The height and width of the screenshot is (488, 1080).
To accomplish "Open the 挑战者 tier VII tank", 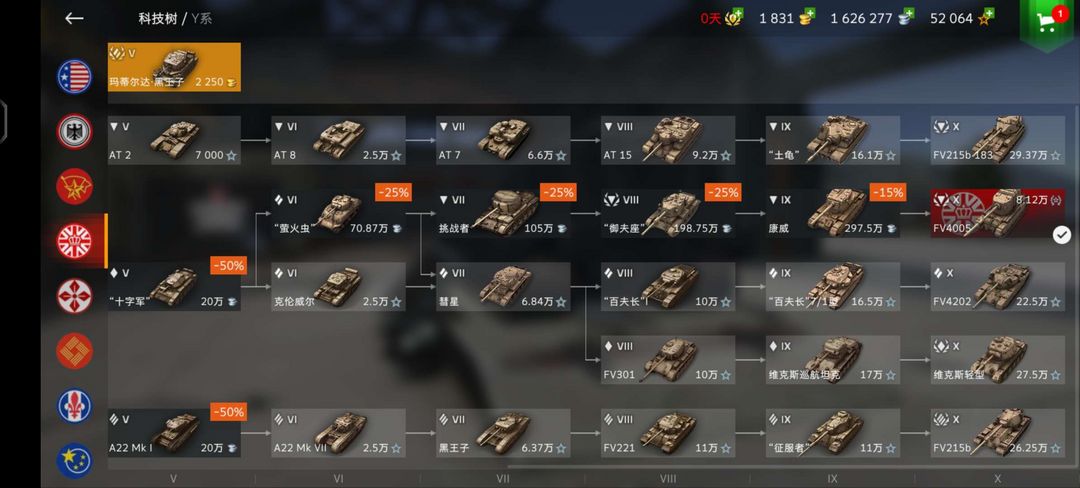I will click(x=503, y=213).
